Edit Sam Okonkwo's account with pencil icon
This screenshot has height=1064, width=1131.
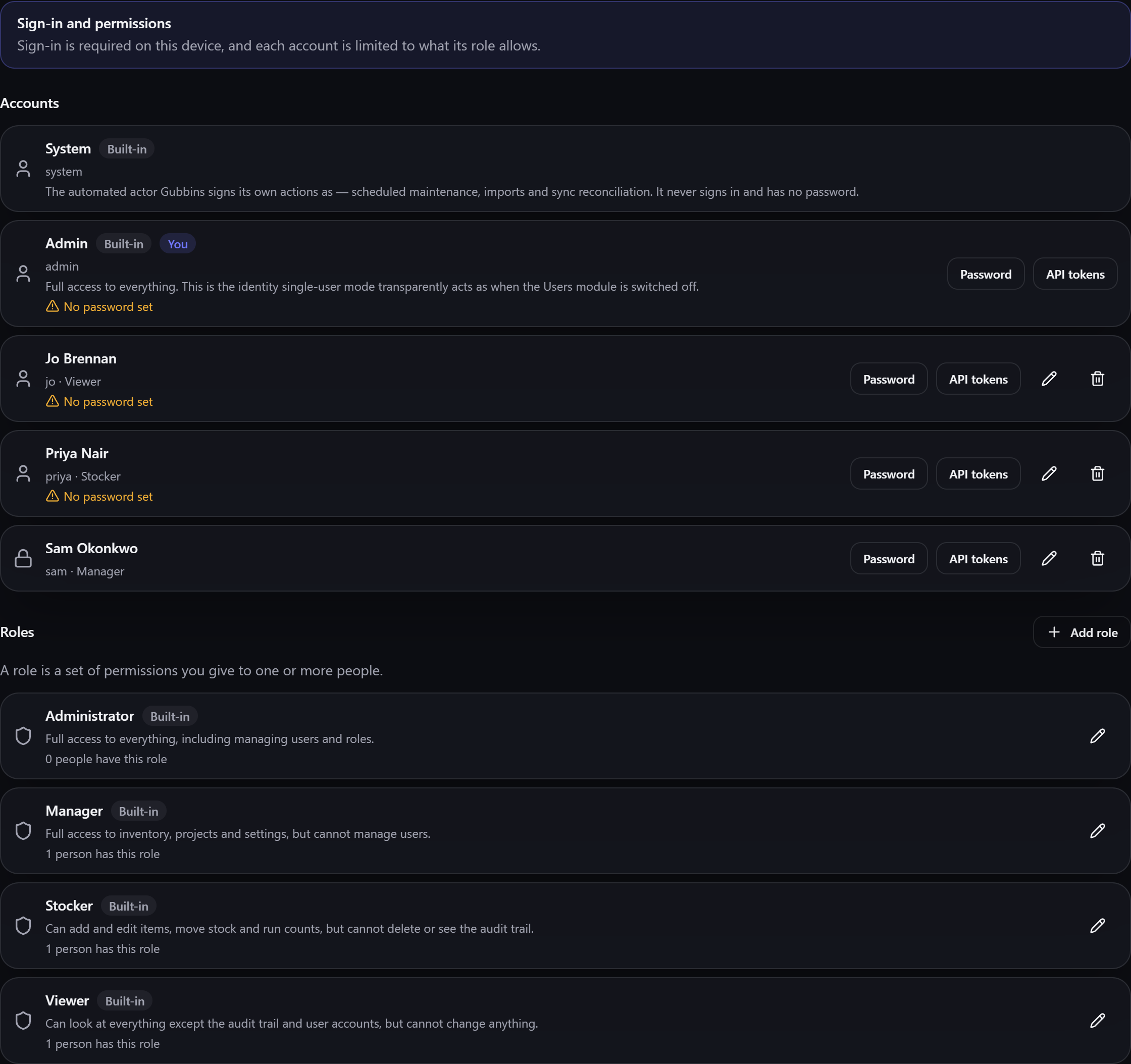1049,558
